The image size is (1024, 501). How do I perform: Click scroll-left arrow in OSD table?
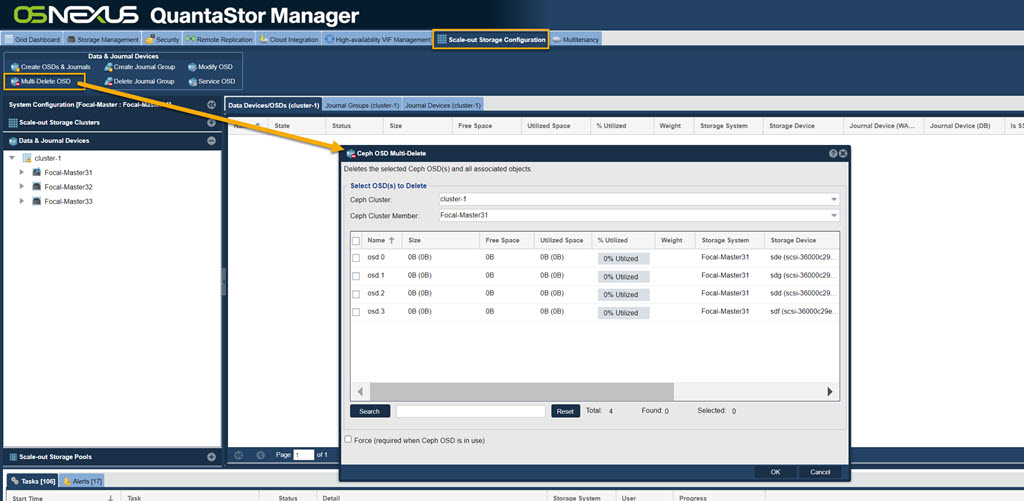[x=360, y=392]
